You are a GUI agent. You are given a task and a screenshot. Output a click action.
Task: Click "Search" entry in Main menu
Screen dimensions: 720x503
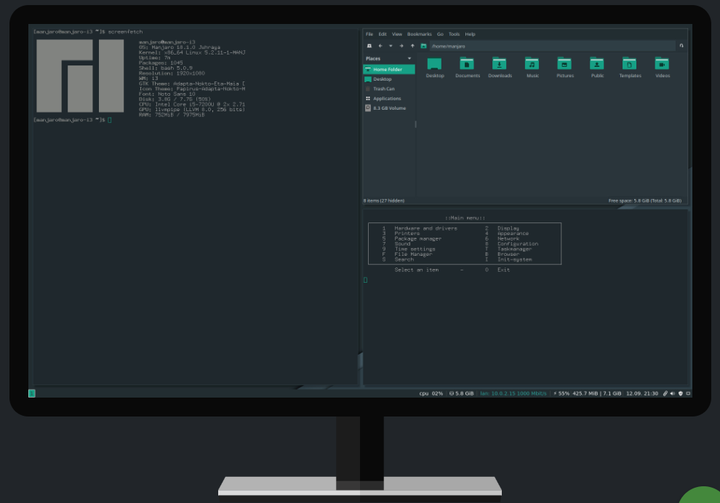(404, 260)
